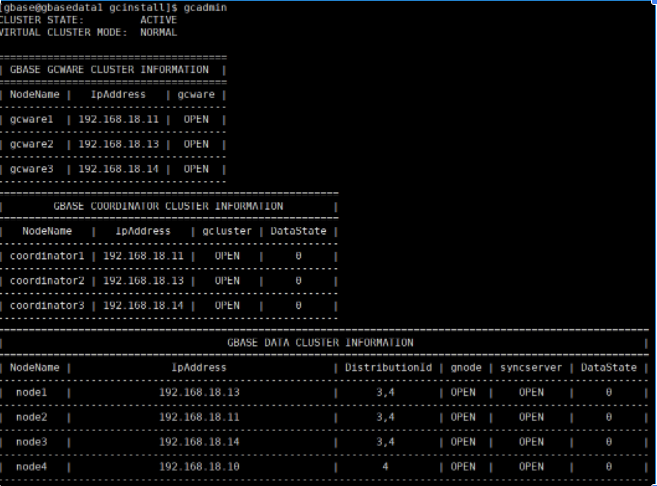Click the gcware2 node name
Screen dimensions: 657x486
click(31, 144)
